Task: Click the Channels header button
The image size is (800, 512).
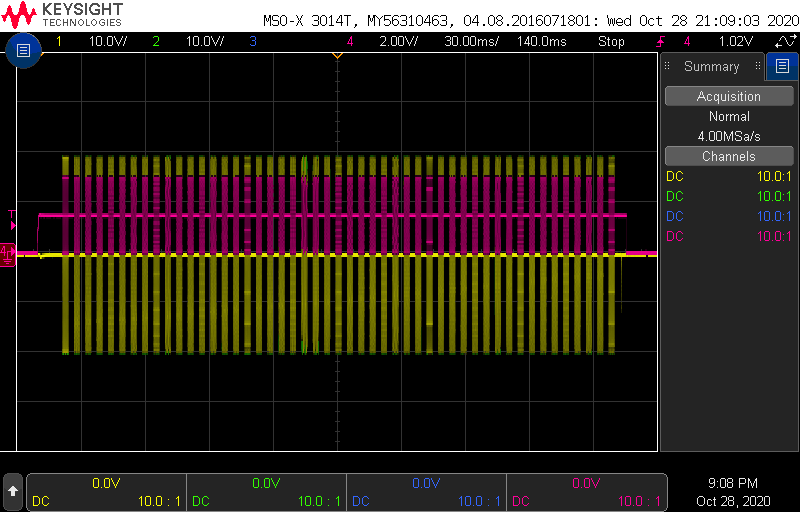Action: (728, 156)
